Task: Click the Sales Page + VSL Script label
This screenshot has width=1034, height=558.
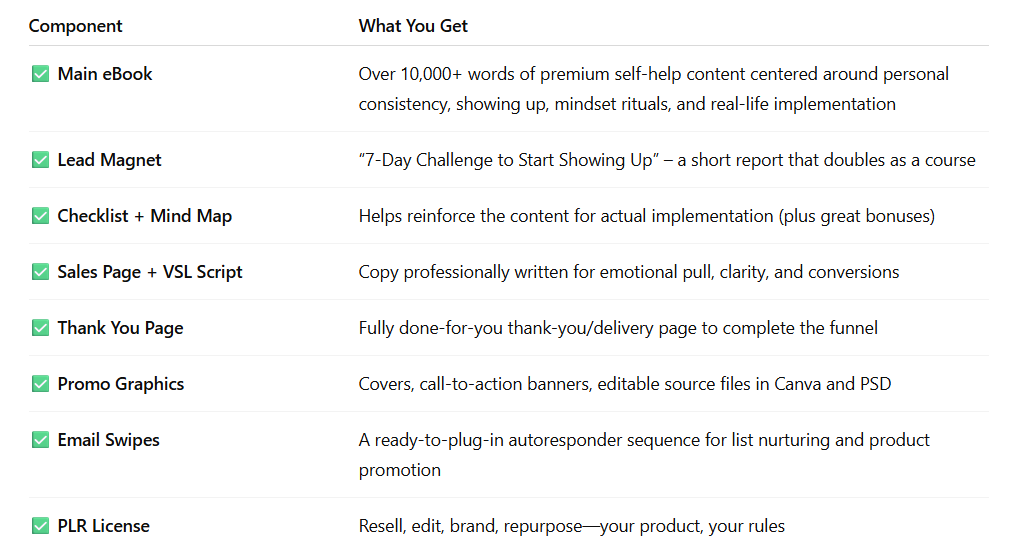Action: pos(150,272)
